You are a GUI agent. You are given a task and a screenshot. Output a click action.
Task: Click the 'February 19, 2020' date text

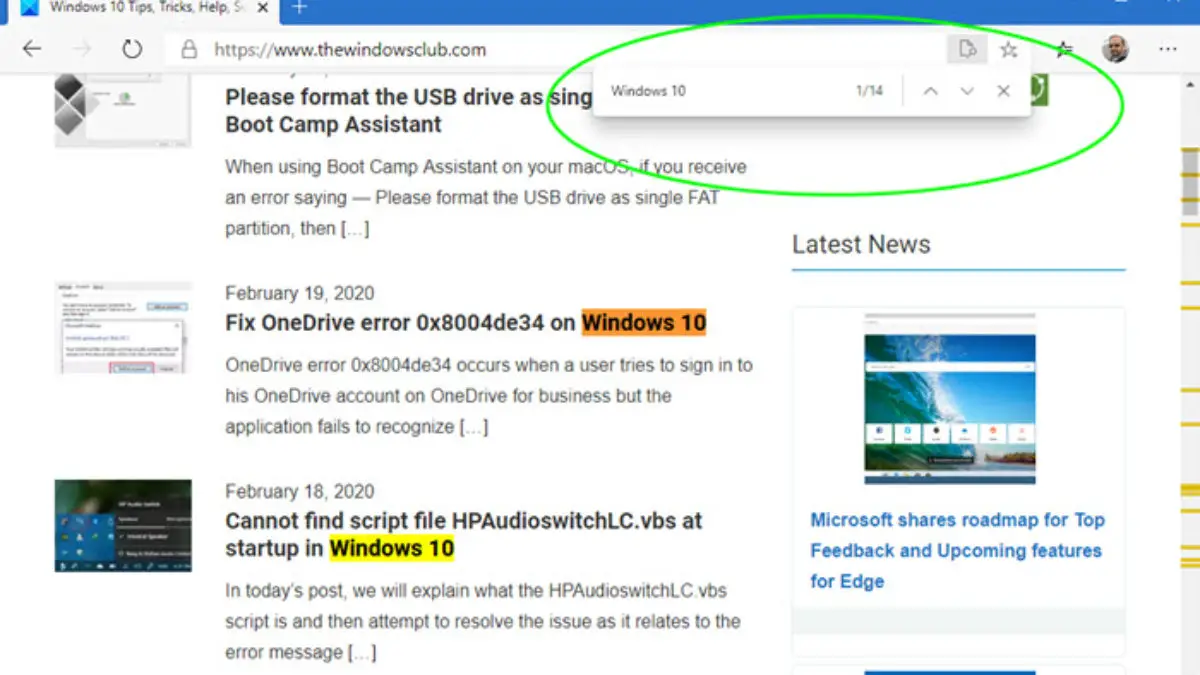300,293
